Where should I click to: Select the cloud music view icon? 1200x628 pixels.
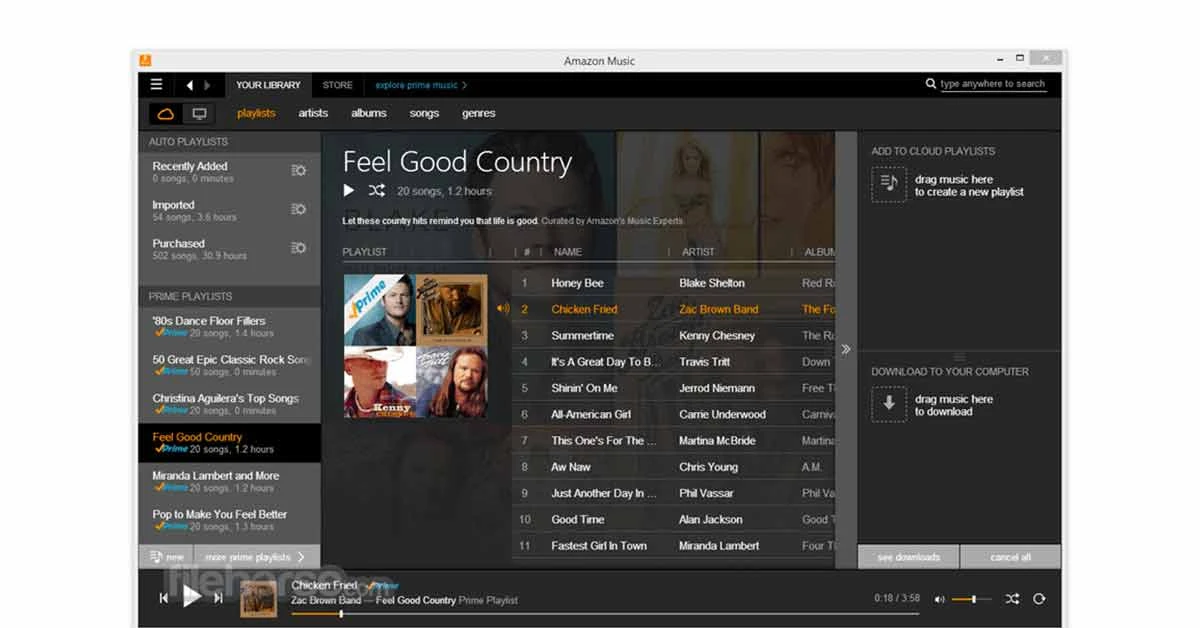(165, 113)
